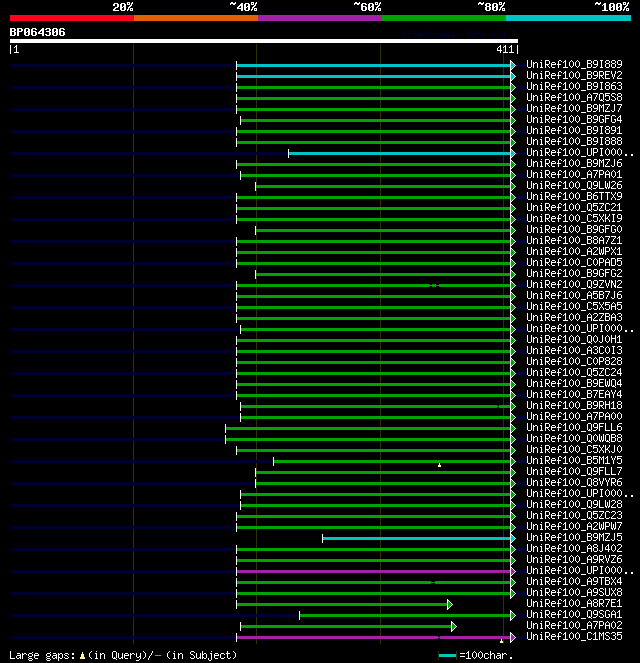Viewport: 640px width, 663px height.
Task: Select the UniRef100_B7EAY4 label
Action: click(x=574, y=394)
